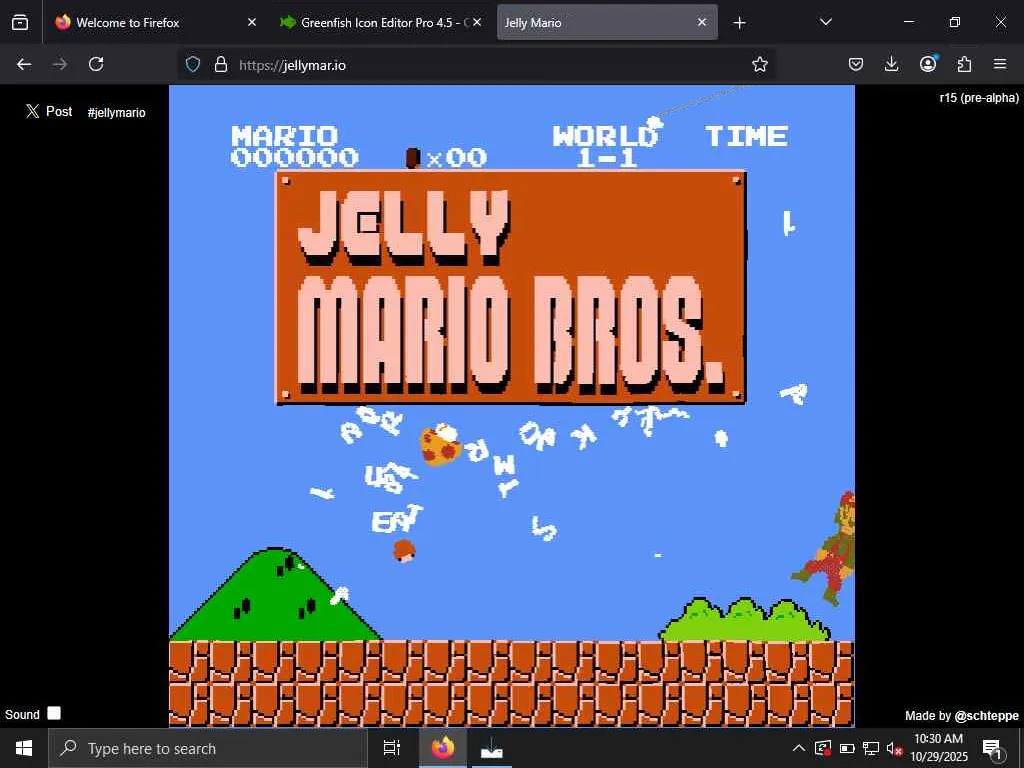
Task: Go back with the back arrow
Action: 24,64
